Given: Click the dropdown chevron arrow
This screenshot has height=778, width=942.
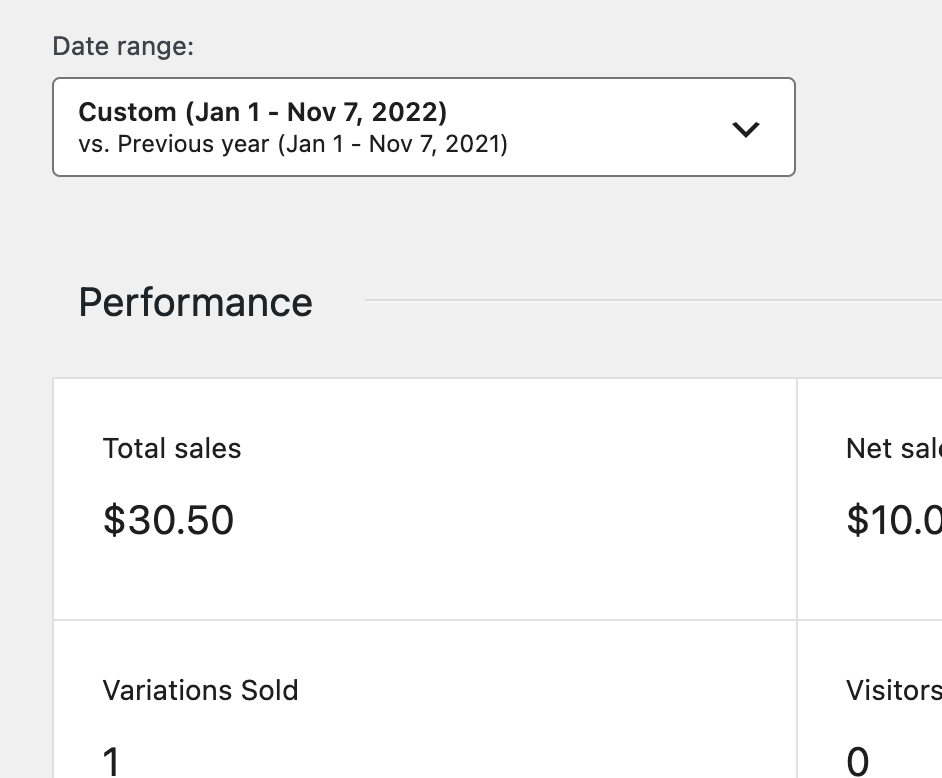Looking at the screenshot, I should (x=744, y=129).
